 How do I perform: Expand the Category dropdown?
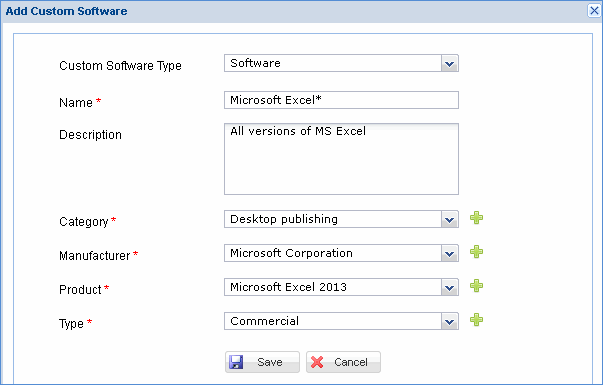click(449, 220)
